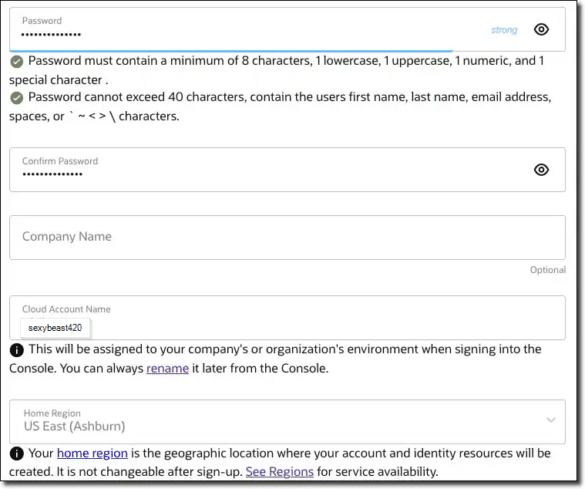Screen dimensions: 585x489
Task: Reveal Confirm Password using its eye icon
Action: click(x=541, y=170)
